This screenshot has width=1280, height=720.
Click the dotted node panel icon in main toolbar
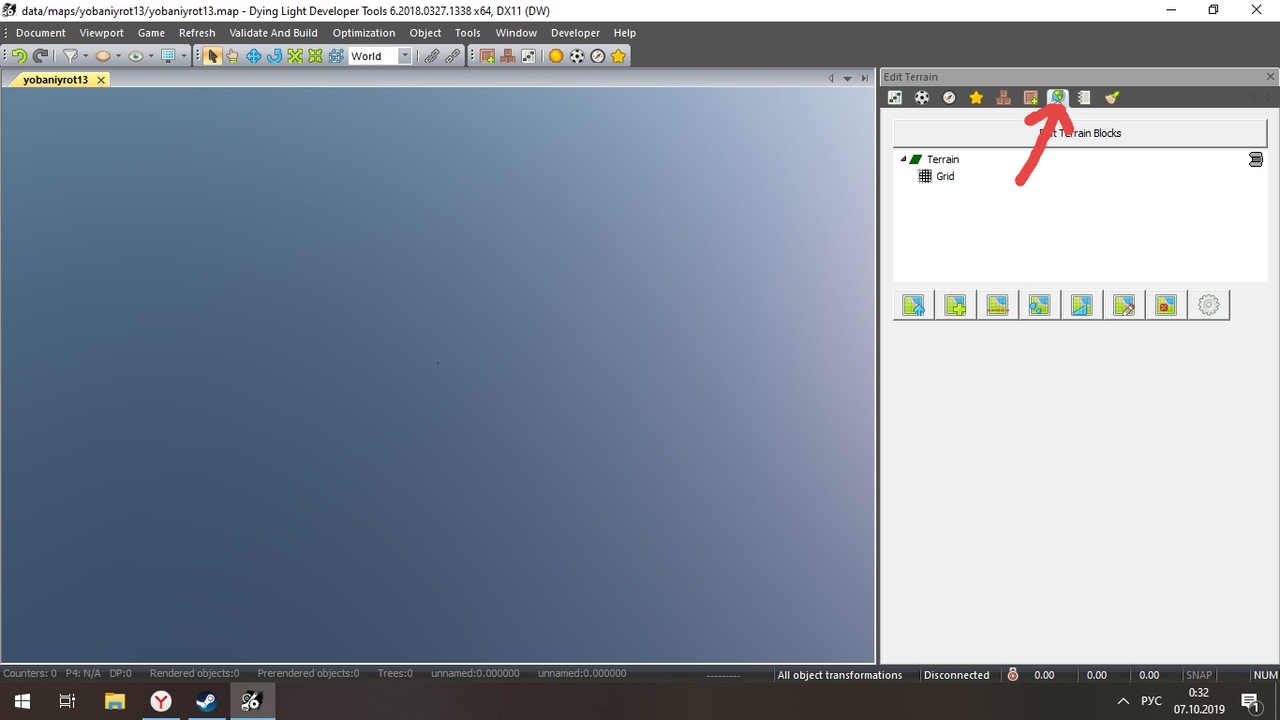point(528,56)
